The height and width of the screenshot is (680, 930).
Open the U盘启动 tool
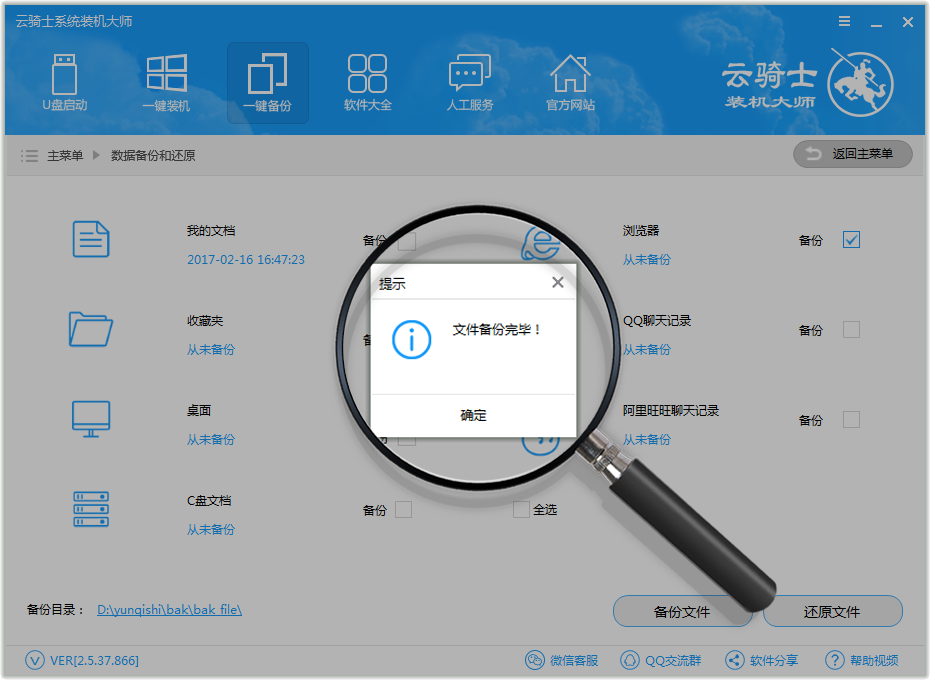[65, 83]
